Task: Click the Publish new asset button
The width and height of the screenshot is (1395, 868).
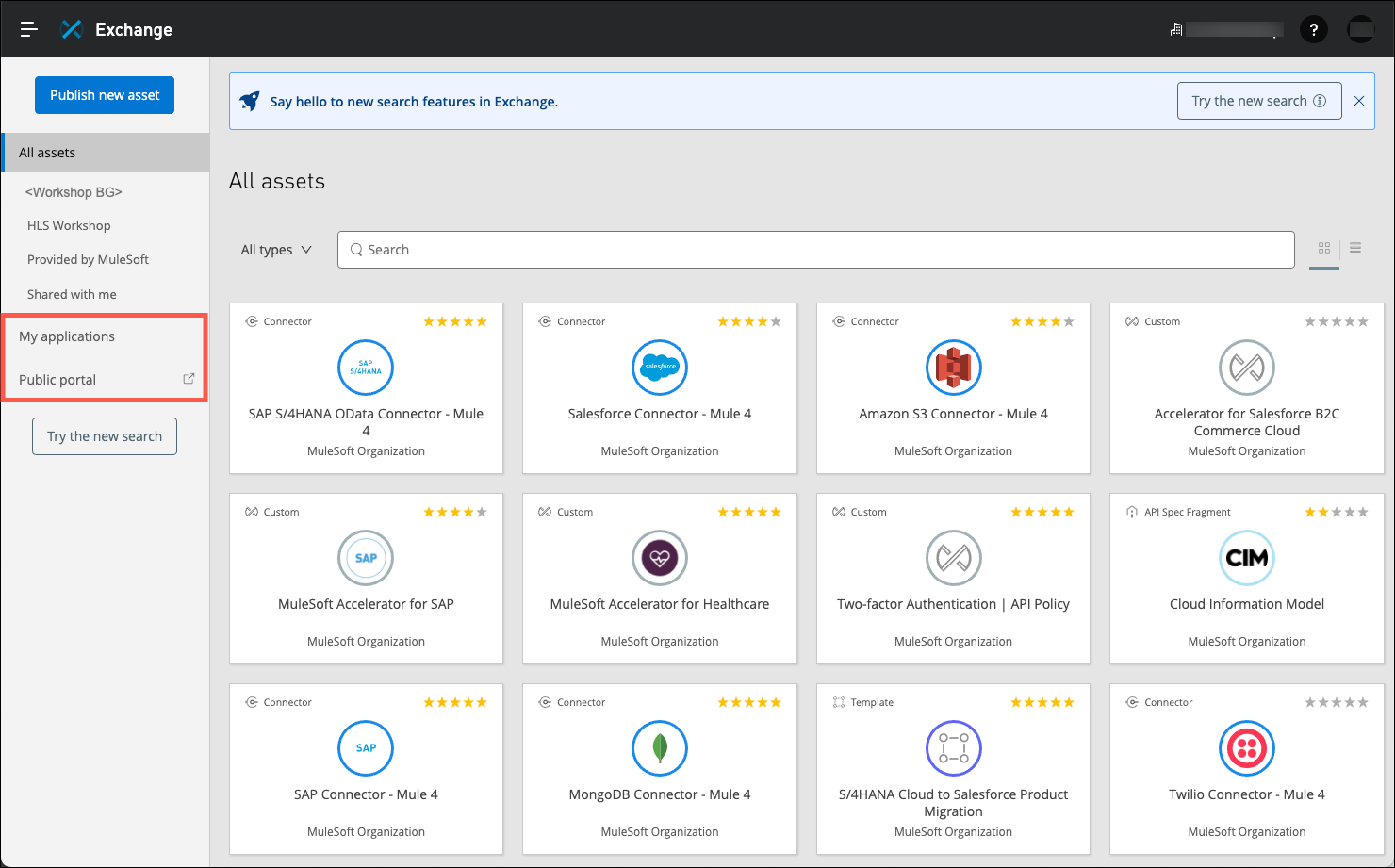Action: pos(105,95)
